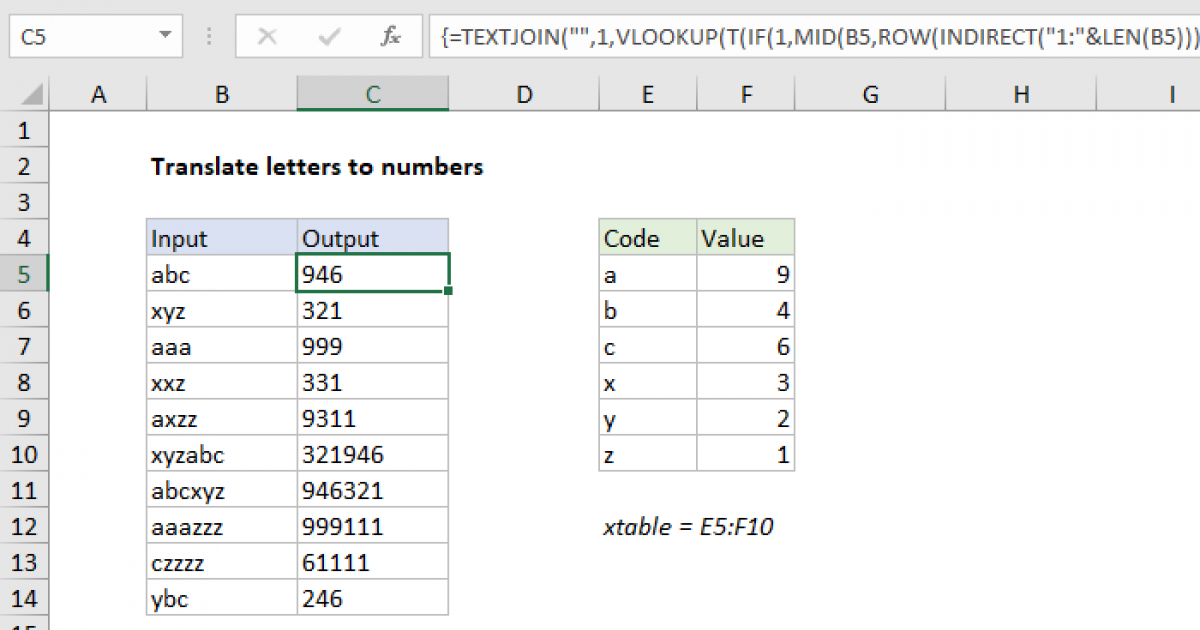Viewport: 1200px width, 630px height.
Task: Select row 5 header
Action: coord(25,274)
